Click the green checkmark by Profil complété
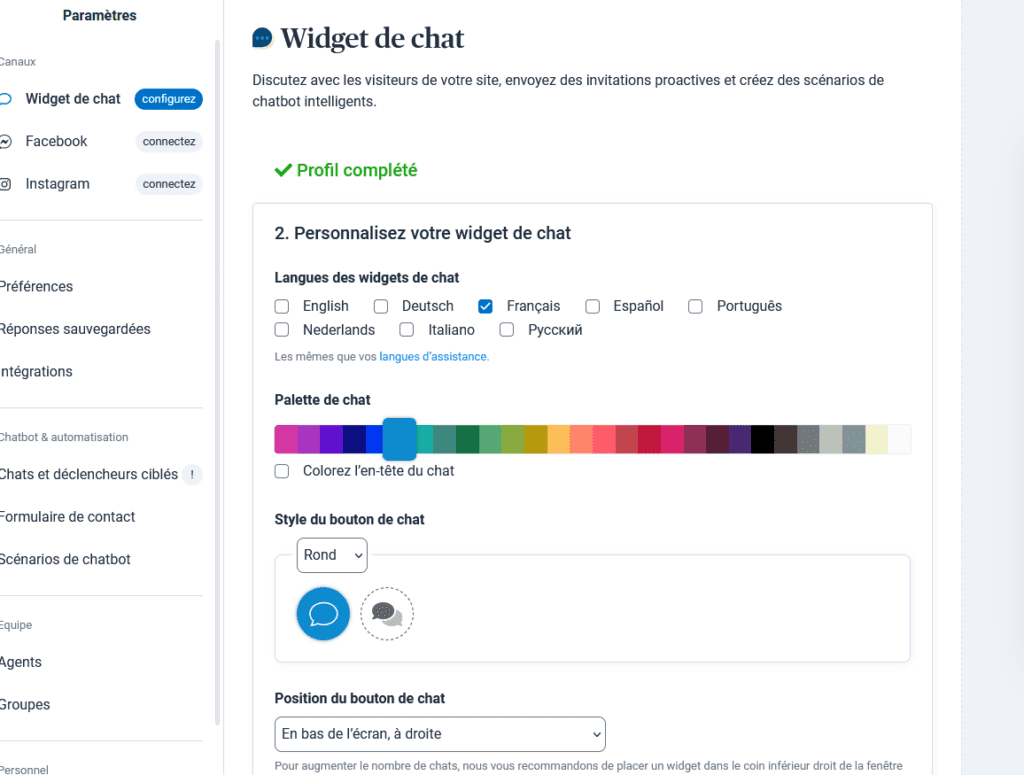The height and width of the screenshot is (775, 1024). tap(283, 170)
